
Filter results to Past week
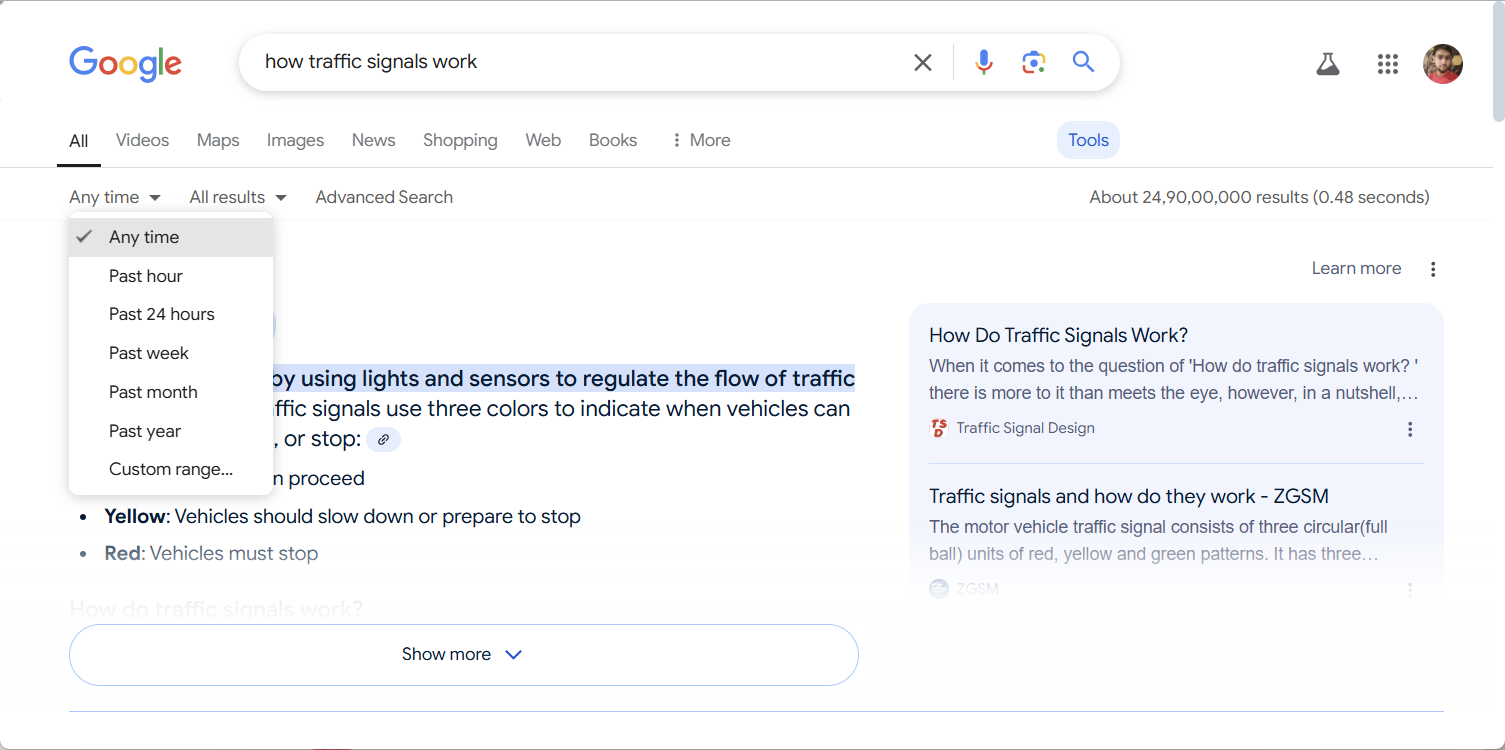click(171, 353)
